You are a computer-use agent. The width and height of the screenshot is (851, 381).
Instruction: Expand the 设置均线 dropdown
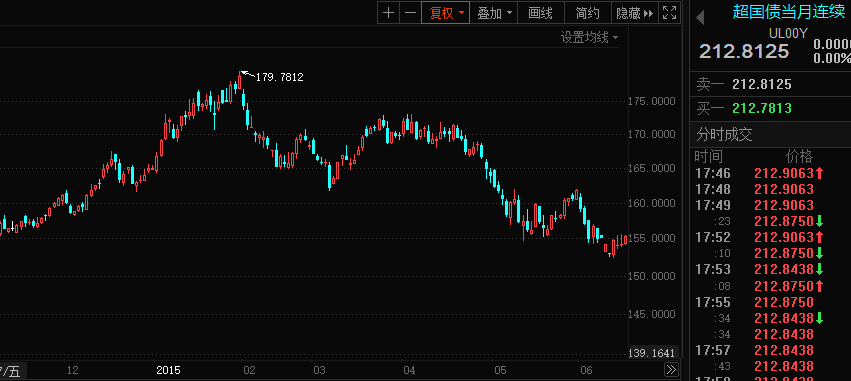(x=589, y=37)
